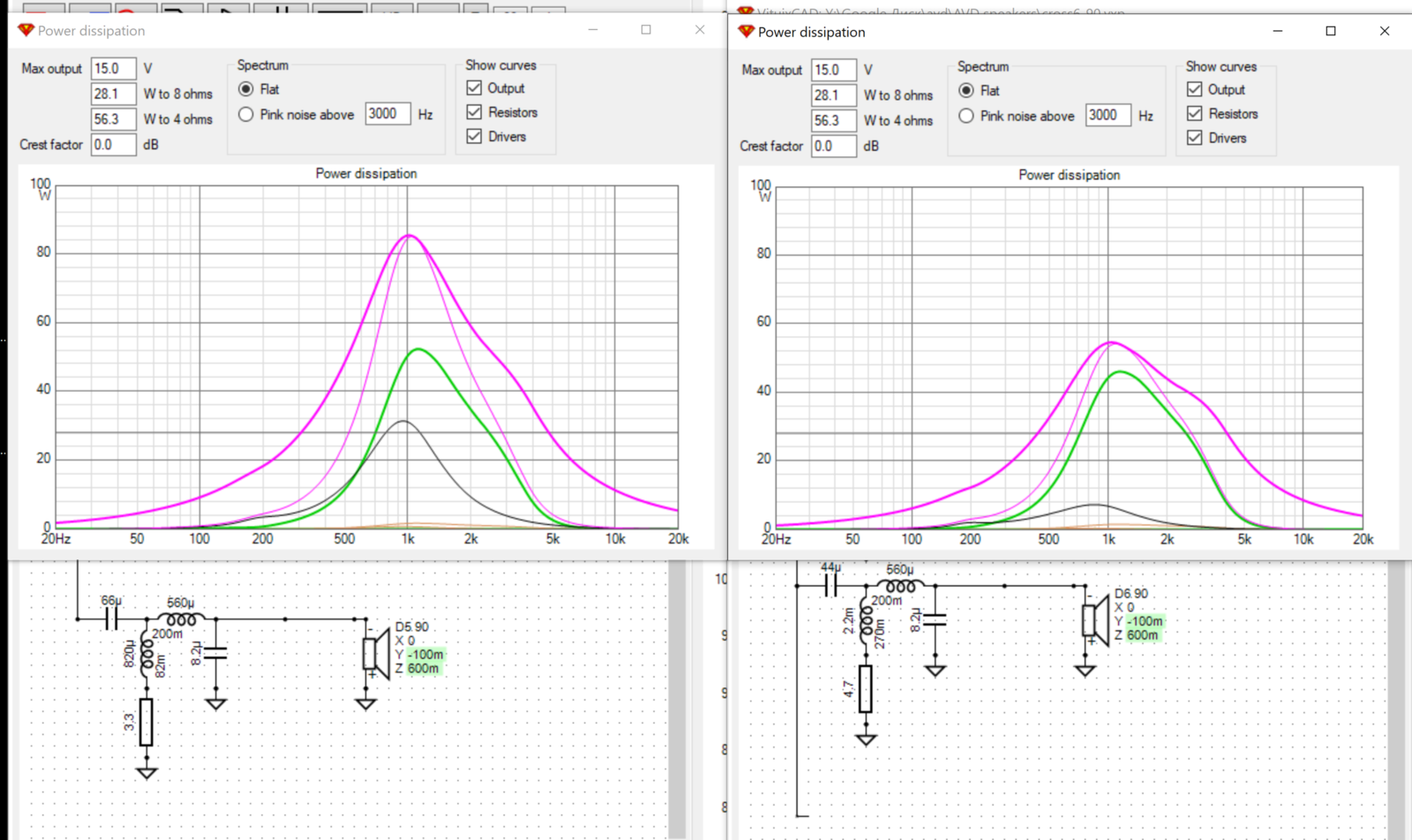Toggle Resistors curve checkbox in left window
This screenshot has width=1412, height=840.
[474, 112]
